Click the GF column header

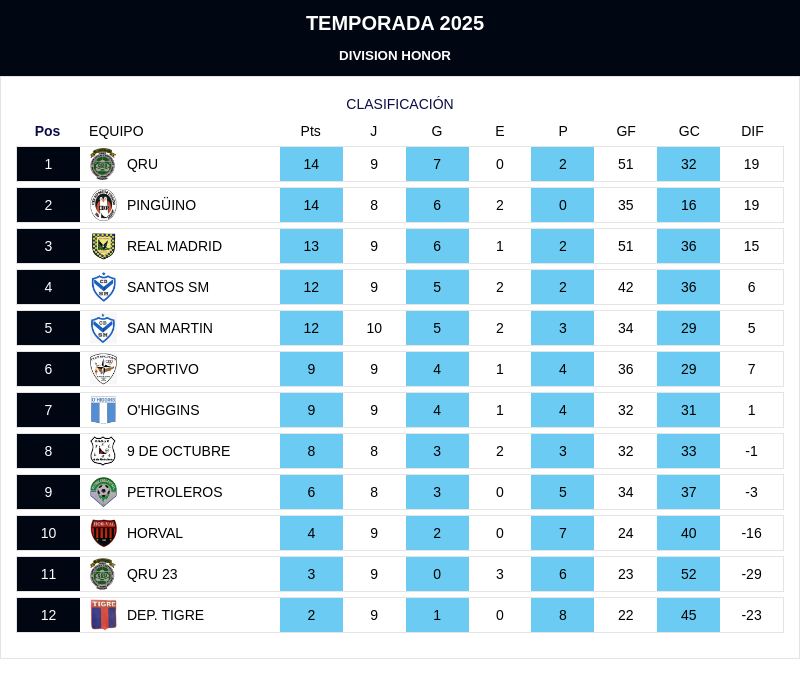click(626, 131)
